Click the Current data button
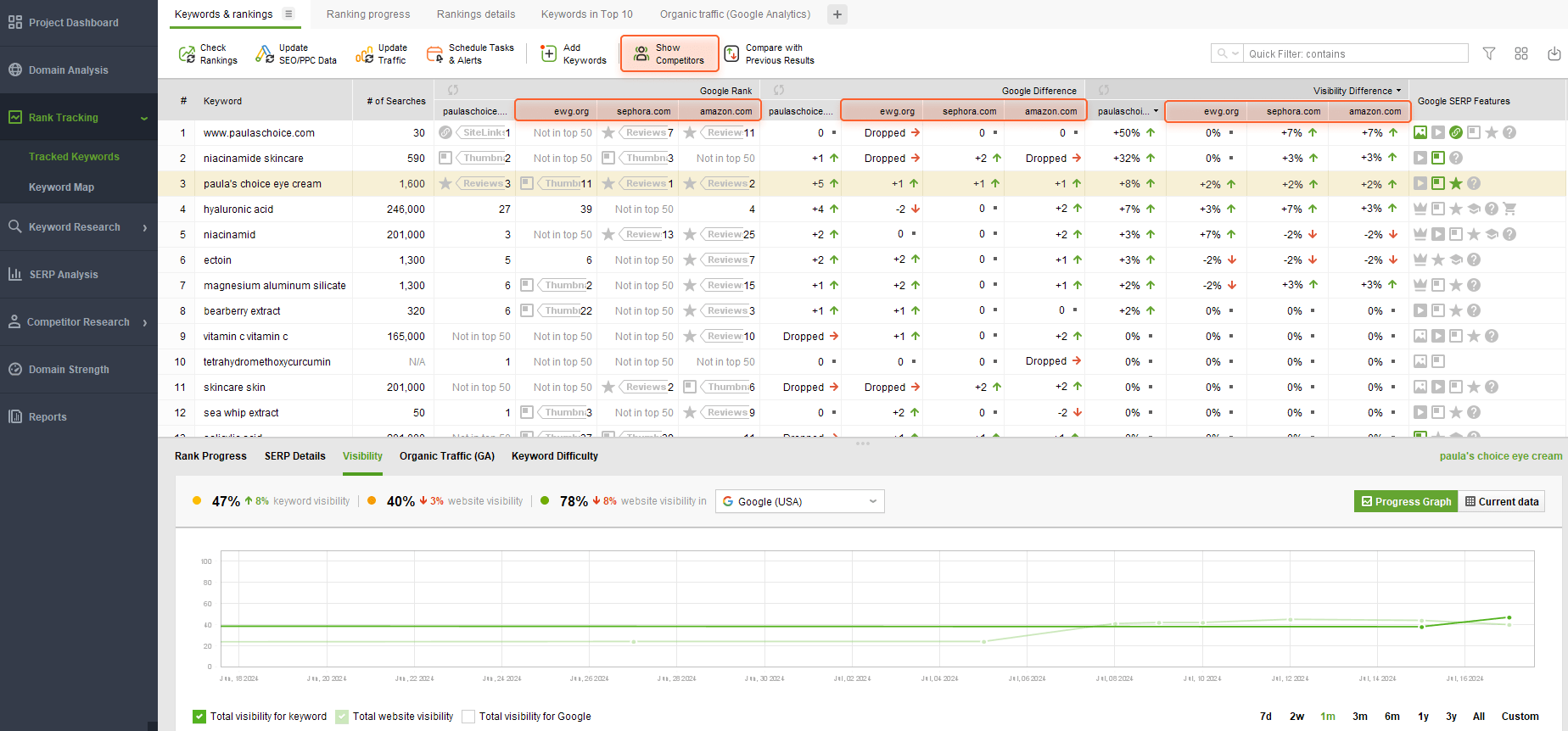This screenshot has height=731, width=1568. coord(1502,501)
